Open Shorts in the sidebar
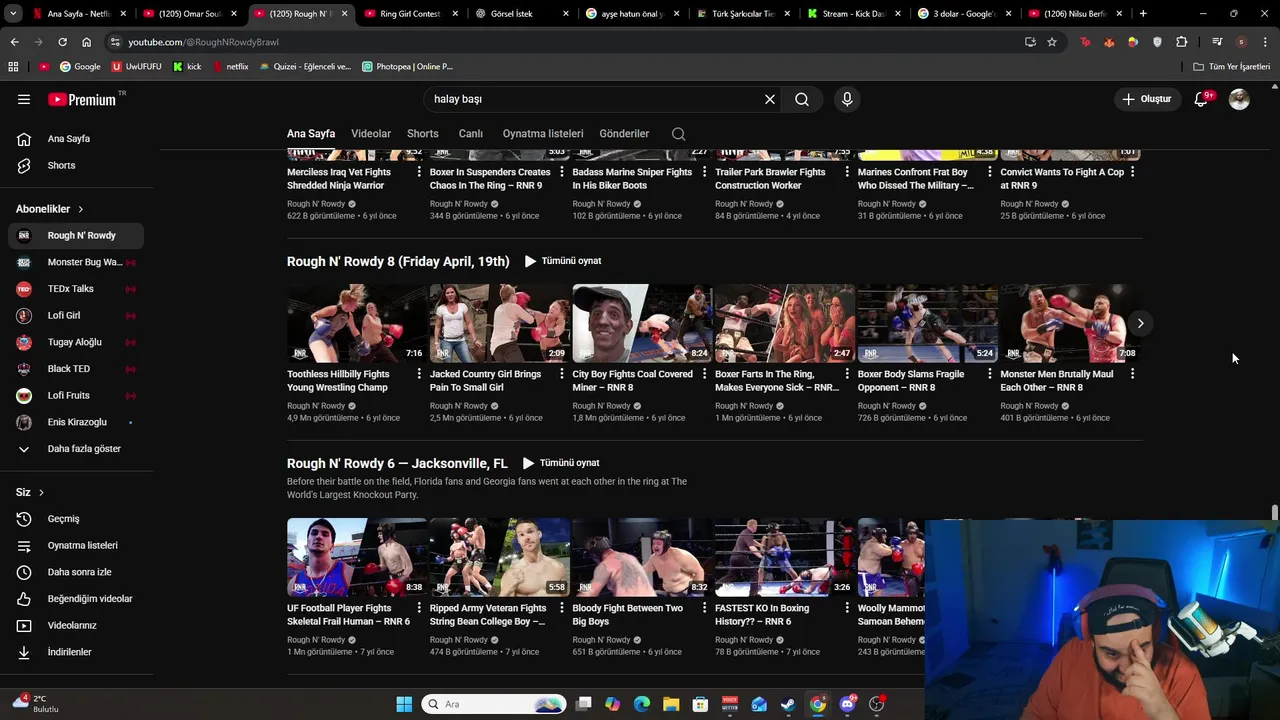The height and width of the screenshot is (720, 1280). pyautogui.click(x=76, y=165)
